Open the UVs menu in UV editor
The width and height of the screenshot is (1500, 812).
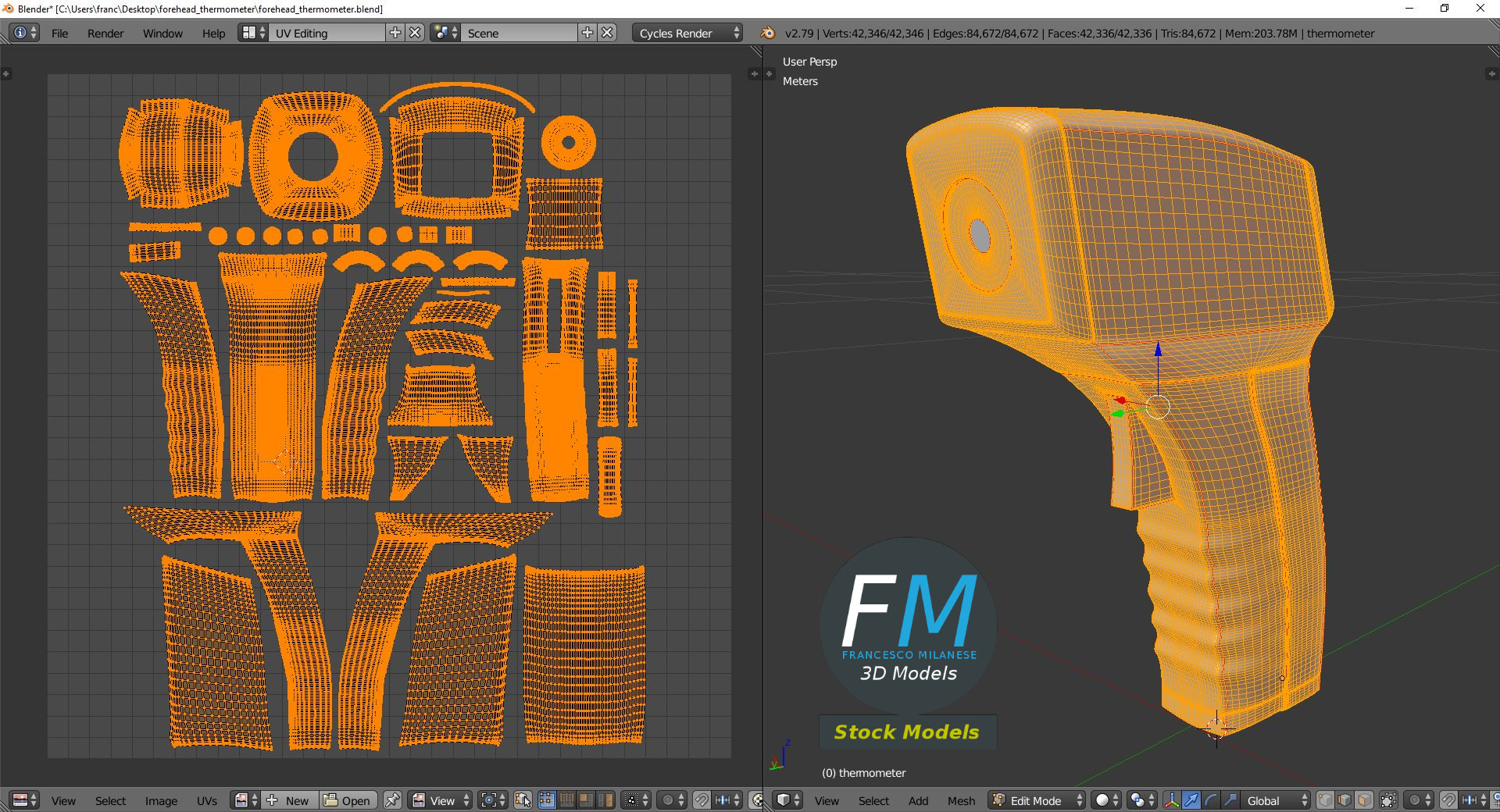coord(207,800)
